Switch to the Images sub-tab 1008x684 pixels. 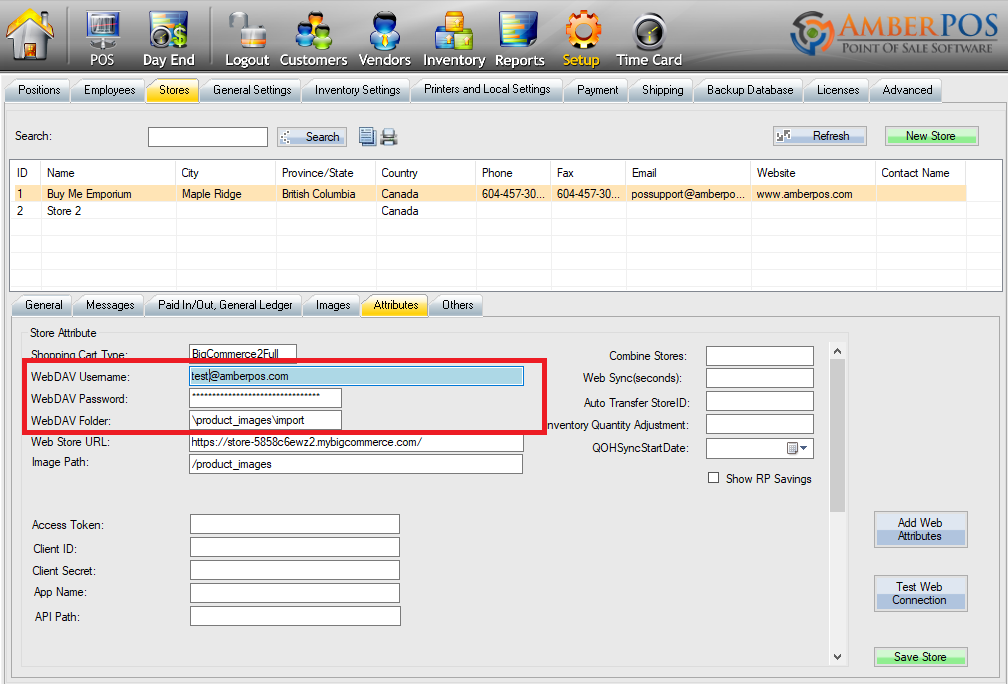(333, 305)
